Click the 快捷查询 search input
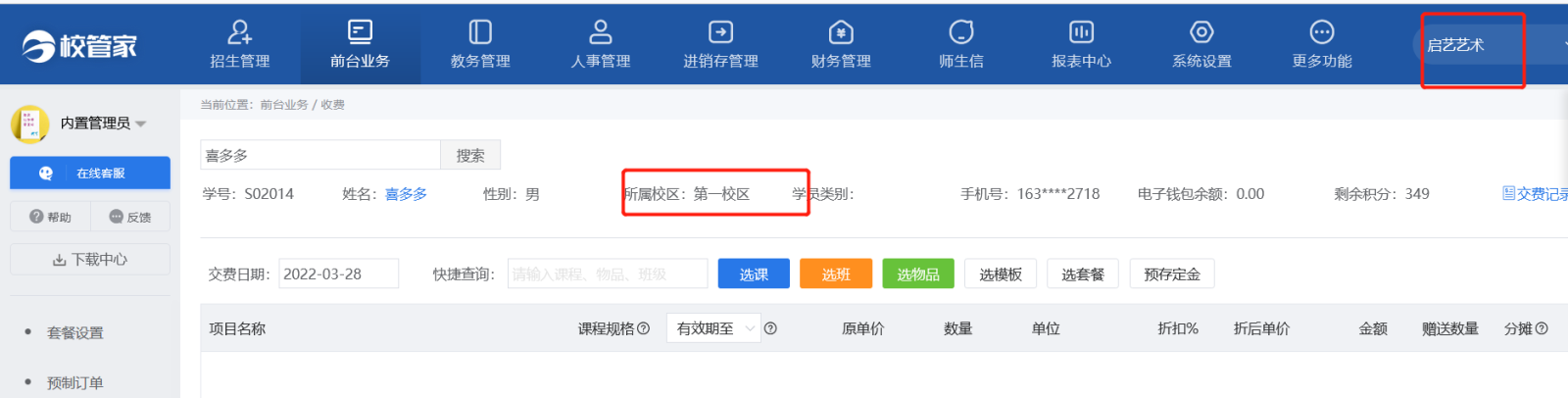The width and height of the screenshot is (1568, 398). (608, 274)
